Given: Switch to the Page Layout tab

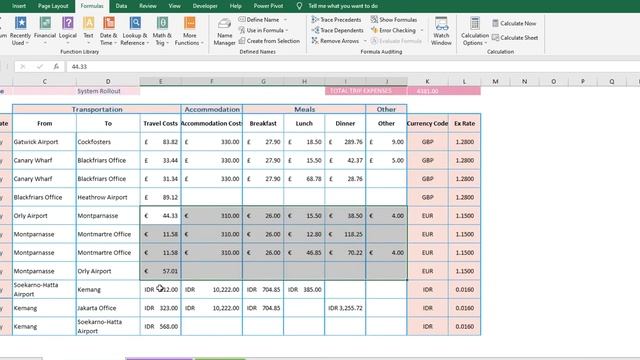Looking at the screenshot, I should click(x=53, y=6).
